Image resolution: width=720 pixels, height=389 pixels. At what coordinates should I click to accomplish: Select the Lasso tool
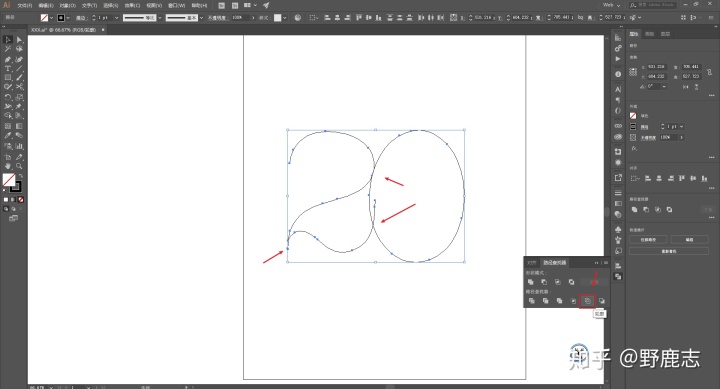19,49
